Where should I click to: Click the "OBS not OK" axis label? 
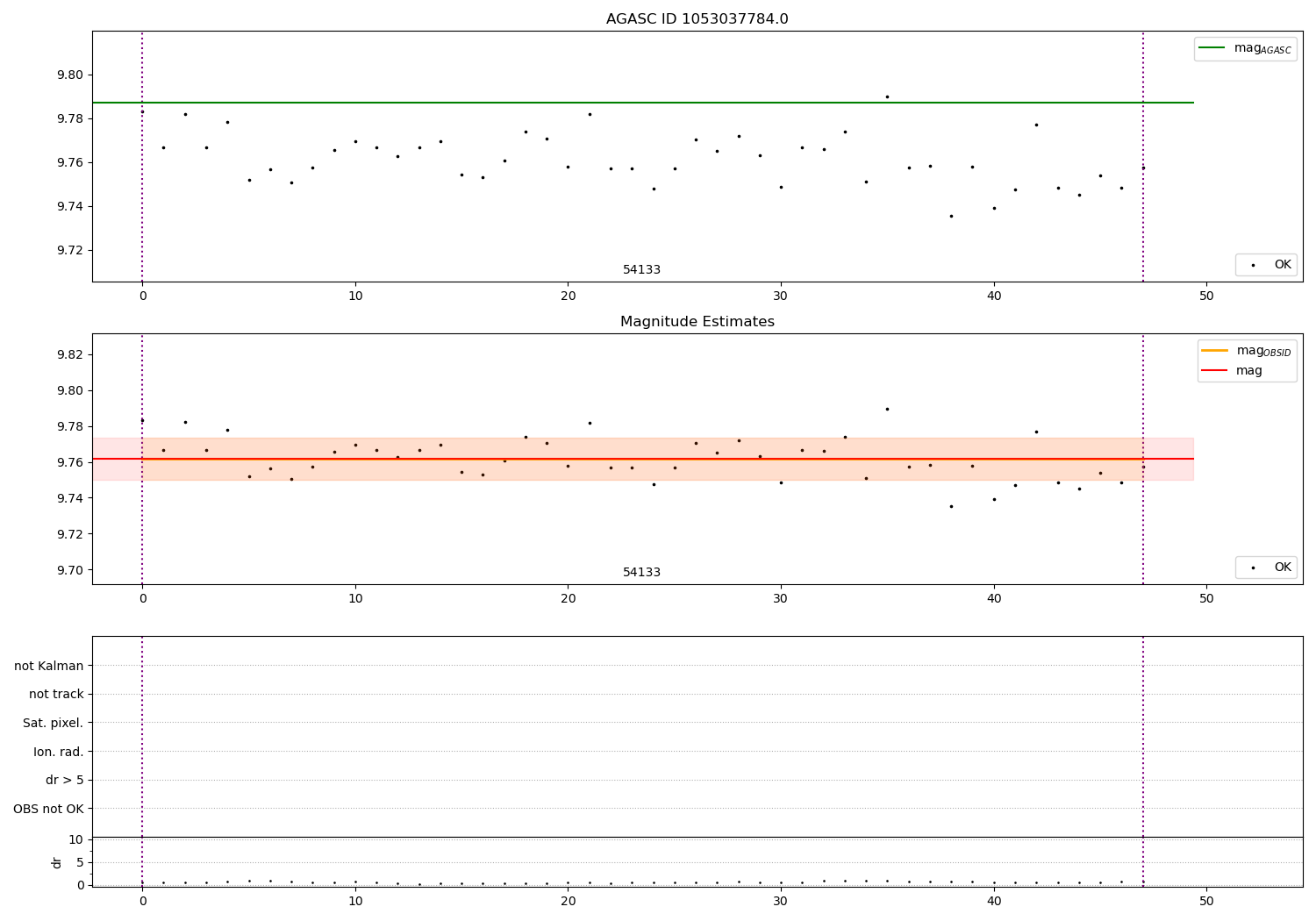pyautogui.click(x=48, y=809)
